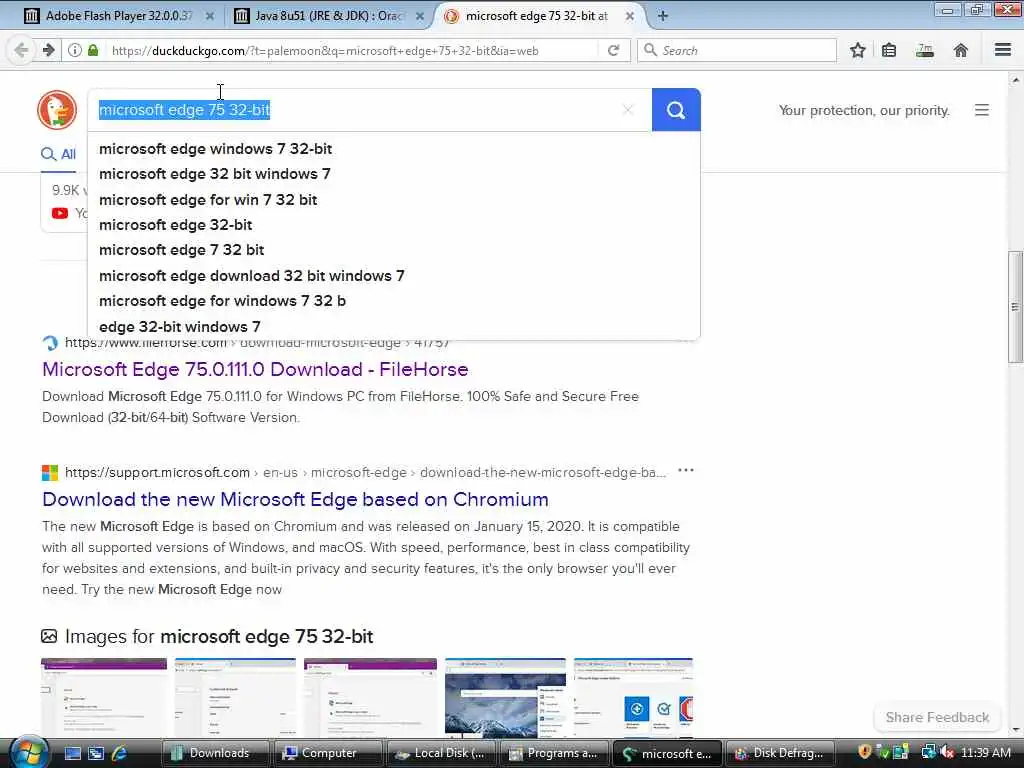Open the bookmarks list icon

point(889,50)
